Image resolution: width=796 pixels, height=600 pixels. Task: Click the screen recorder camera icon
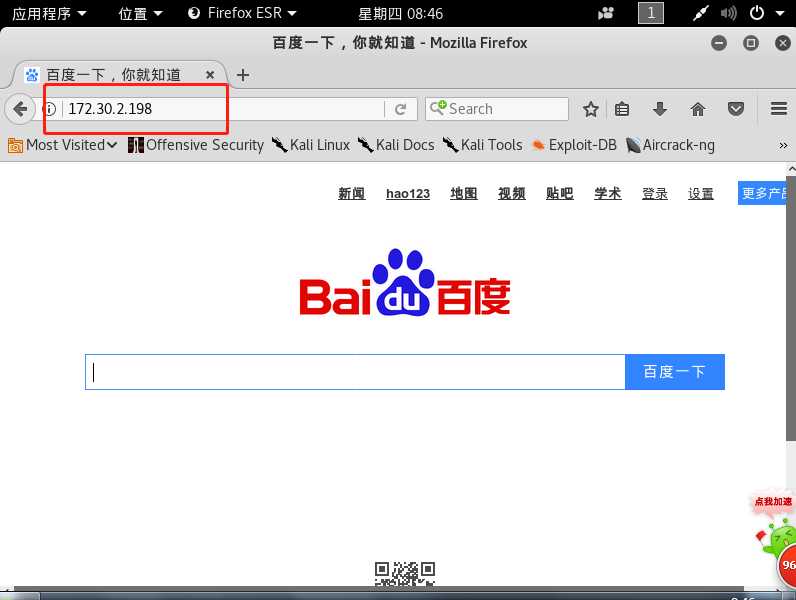(x=606, y=13)
